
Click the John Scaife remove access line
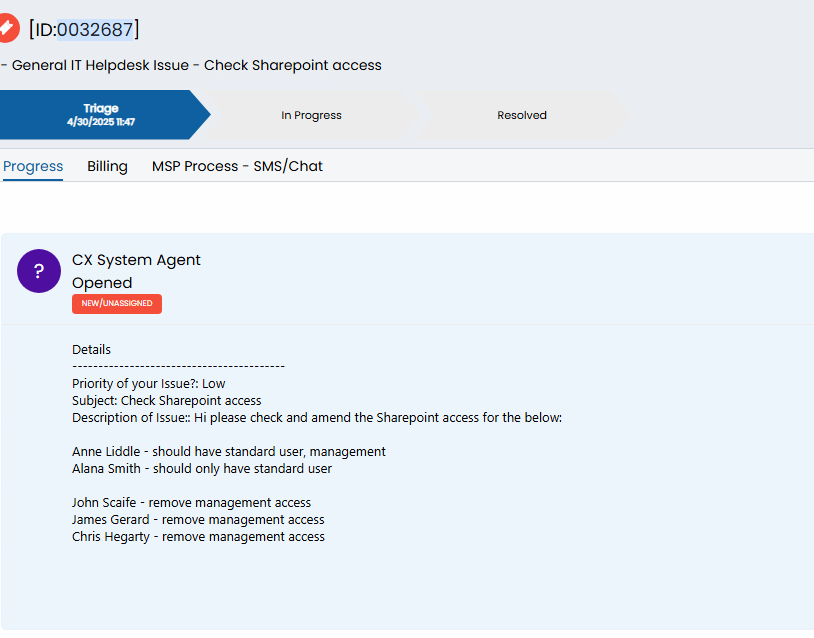(x=192, y=503)
